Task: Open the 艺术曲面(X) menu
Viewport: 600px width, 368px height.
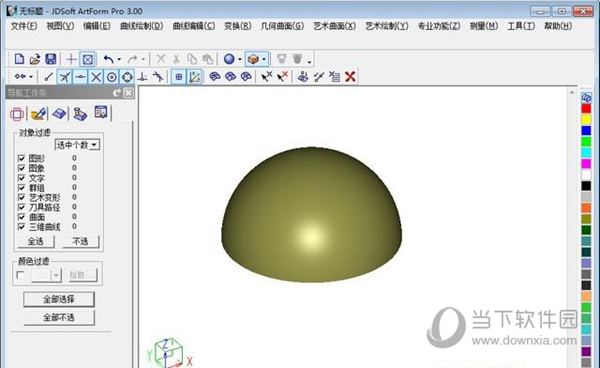Action: click(x=335, y=26)
